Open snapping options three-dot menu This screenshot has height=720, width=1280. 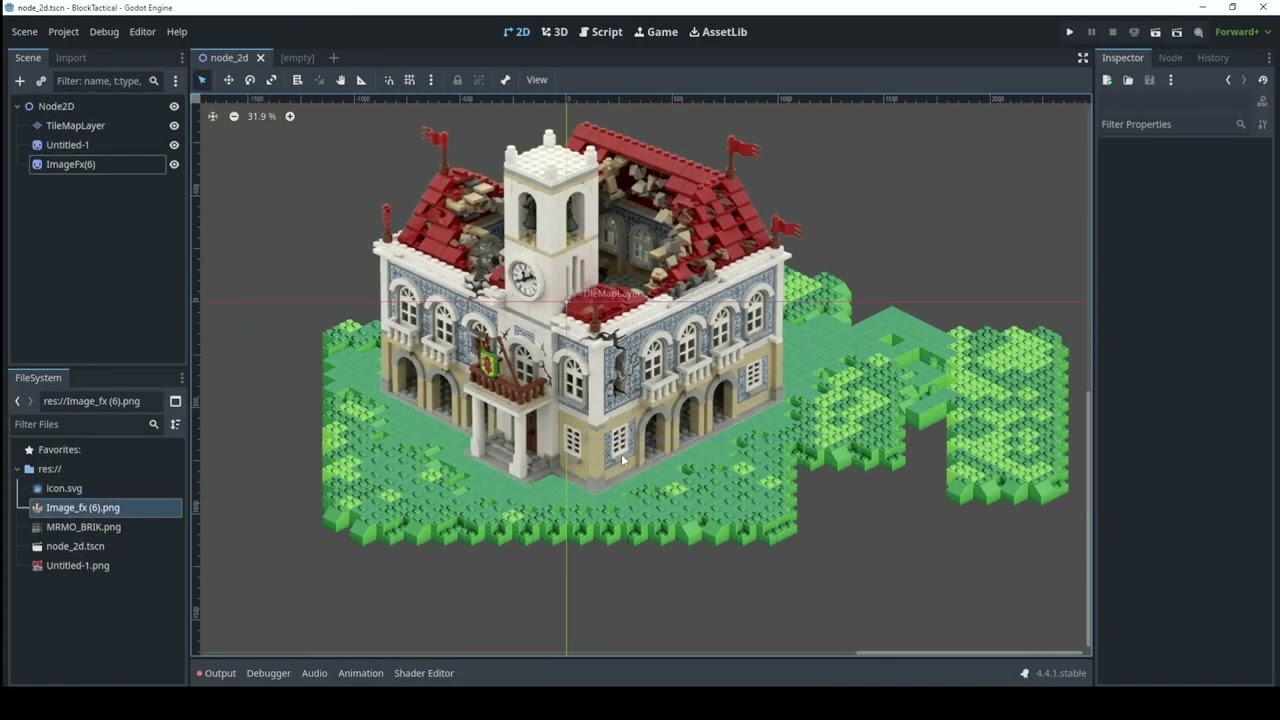431,80
